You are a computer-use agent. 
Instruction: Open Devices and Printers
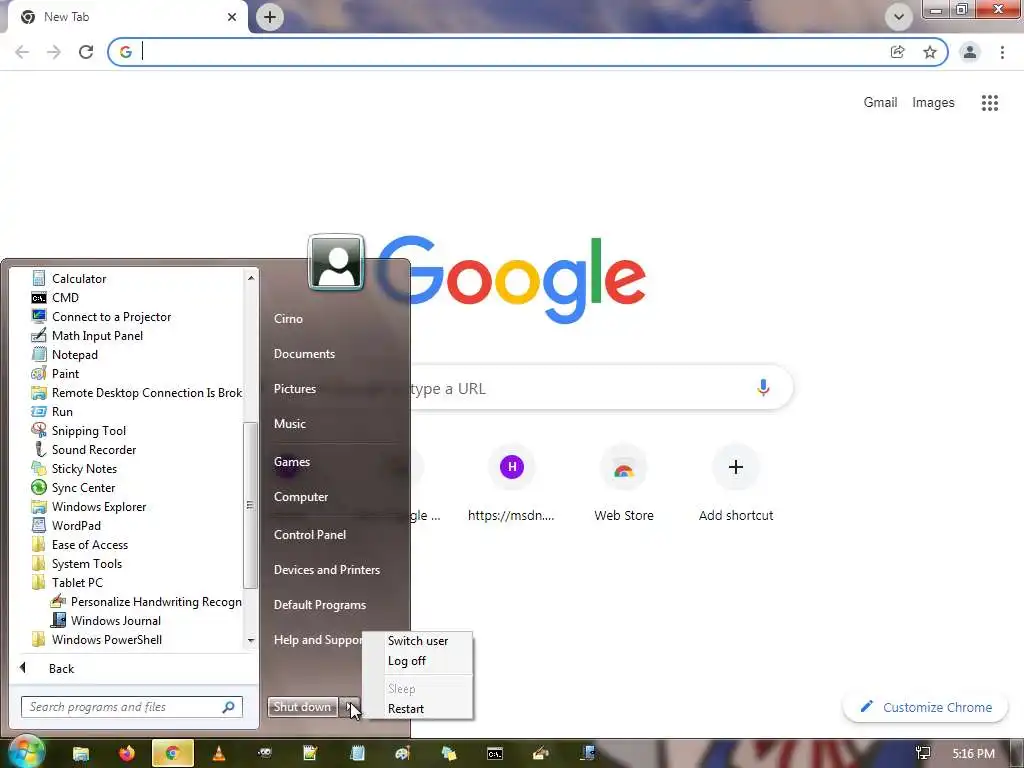point(327,570)
